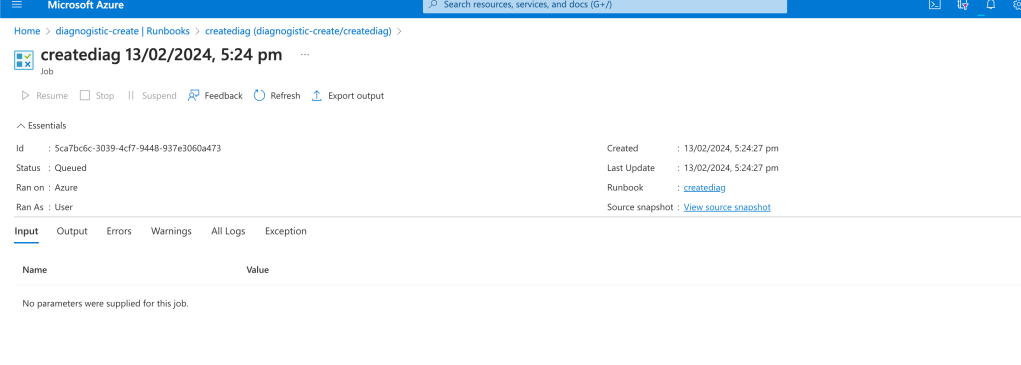Open Cloud Shell icon in top bar

tap(934, 5)
